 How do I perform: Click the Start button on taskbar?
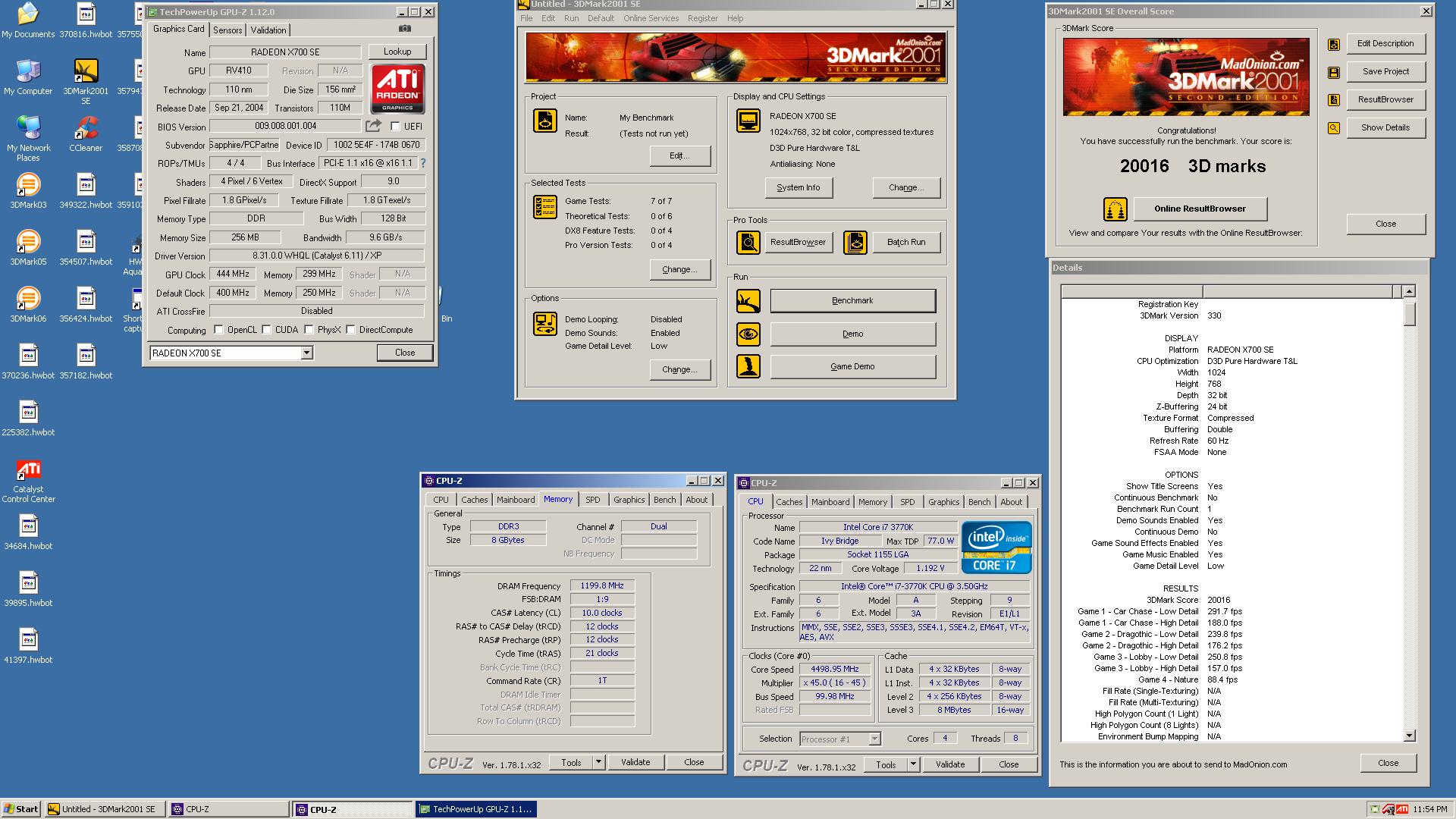click(x=21, y=809)
